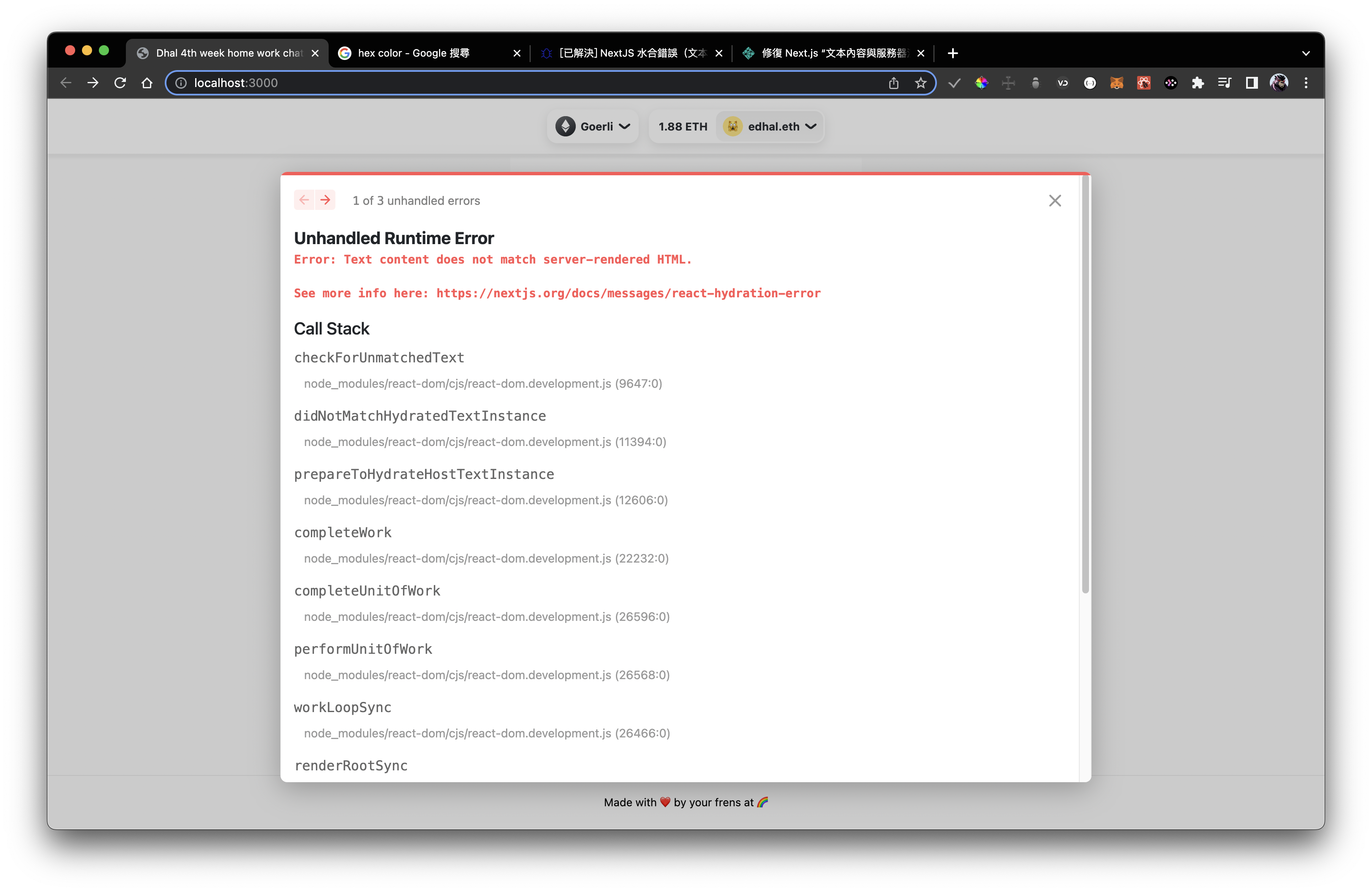Open the media control playlist icon
This screenshot has width=1372, height=892.
1225,83
